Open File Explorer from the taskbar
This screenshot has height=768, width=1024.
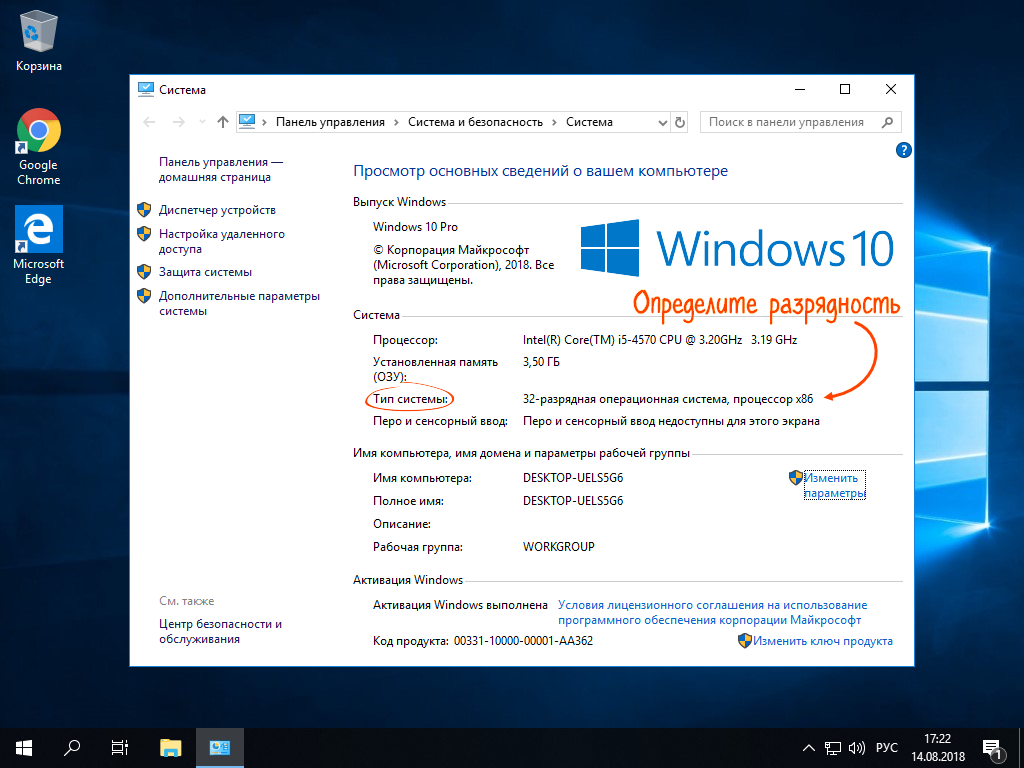[170, 748]
